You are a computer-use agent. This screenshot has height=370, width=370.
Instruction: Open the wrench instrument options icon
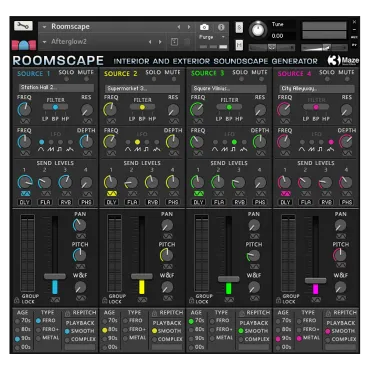(x=23, y=26)
